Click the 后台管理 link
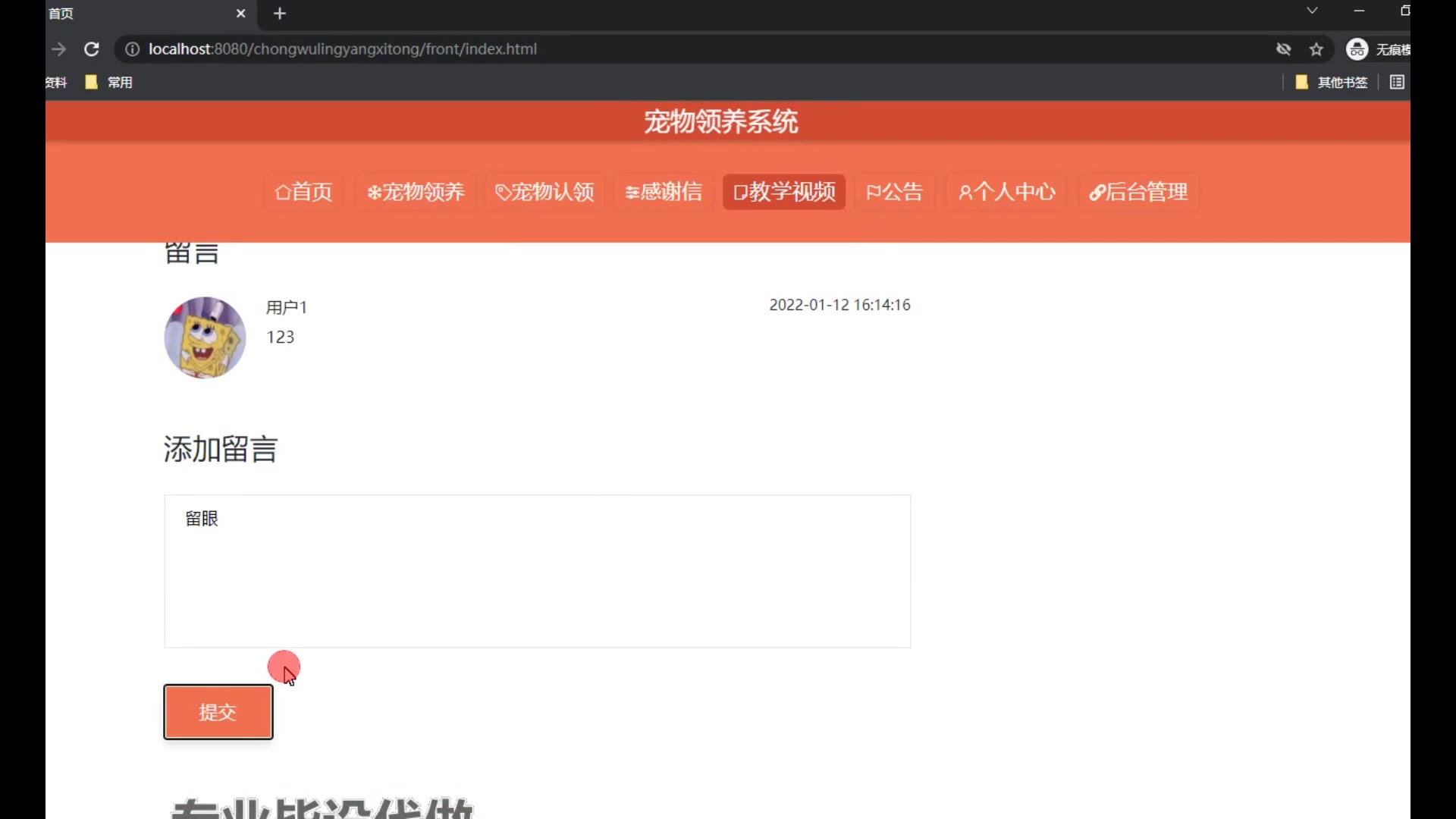 click(1138, 192)
